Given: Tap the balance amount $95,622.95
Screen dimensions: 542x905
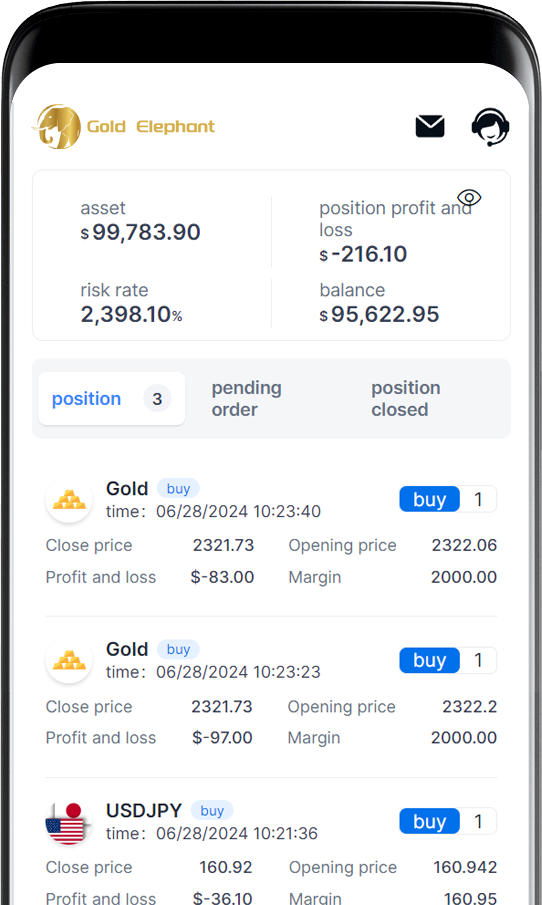Looking at the screenshot, I should 379,315.
